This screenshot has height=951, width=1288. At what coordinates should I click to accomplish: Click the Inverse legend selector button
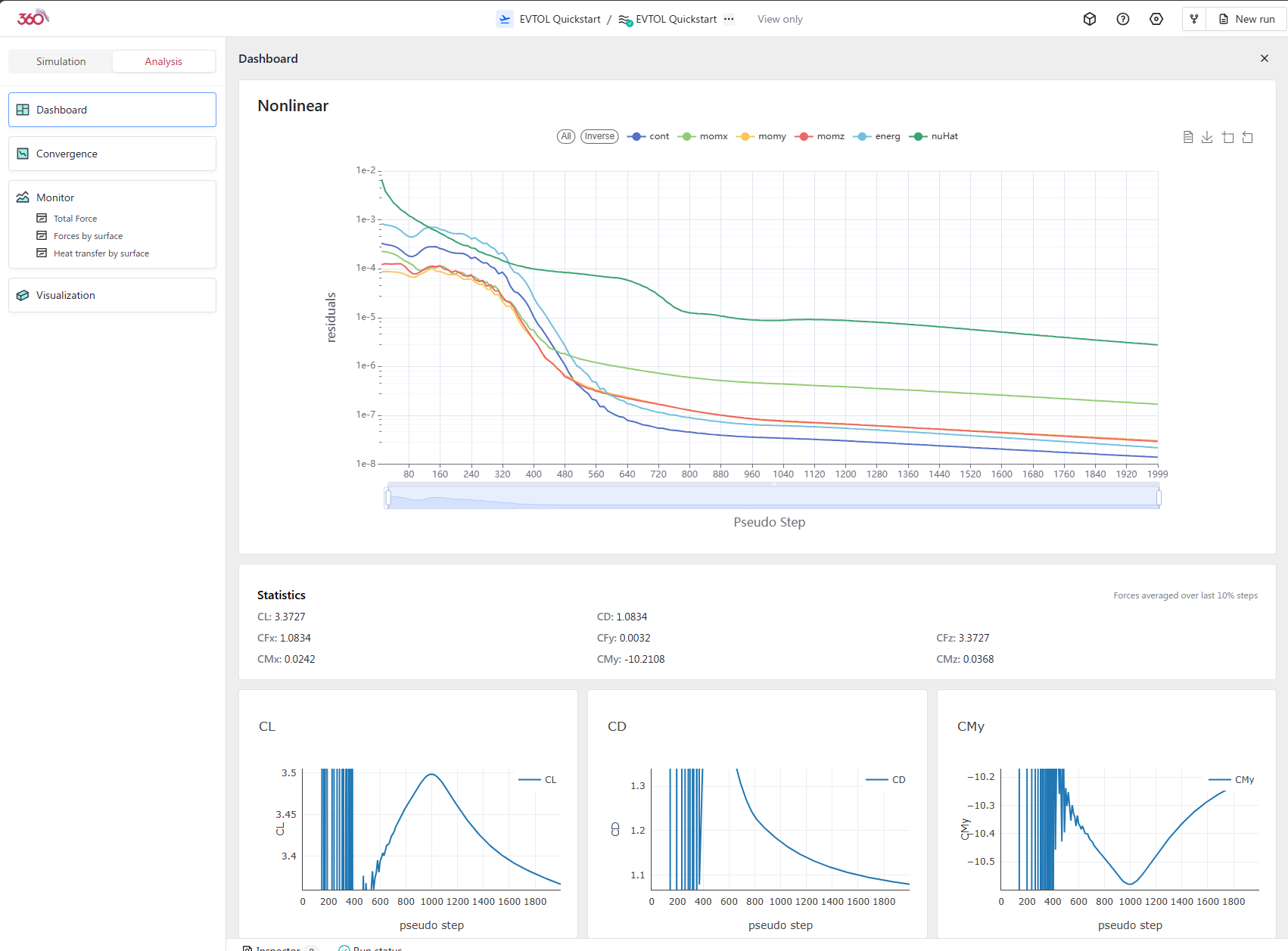(x=599, y=136)
